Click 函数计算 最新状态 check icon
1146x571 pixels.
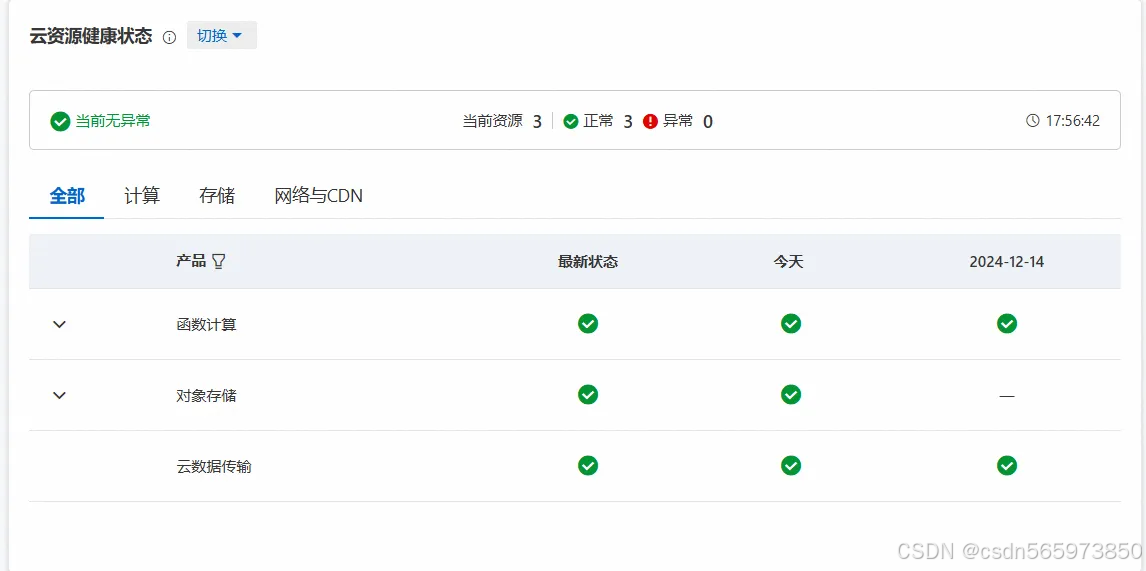pyautogui.click(x=588, y=323)
